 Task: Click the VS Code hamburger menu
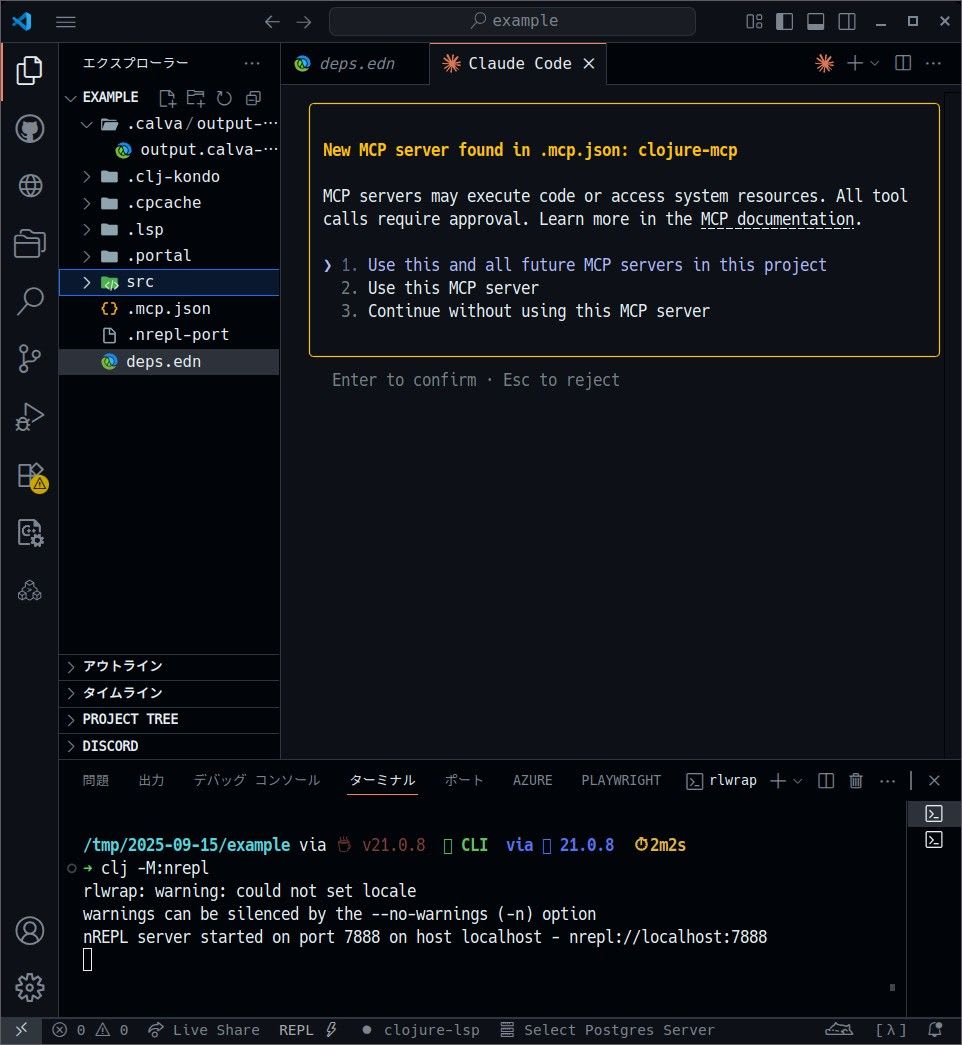coord(65,22)
